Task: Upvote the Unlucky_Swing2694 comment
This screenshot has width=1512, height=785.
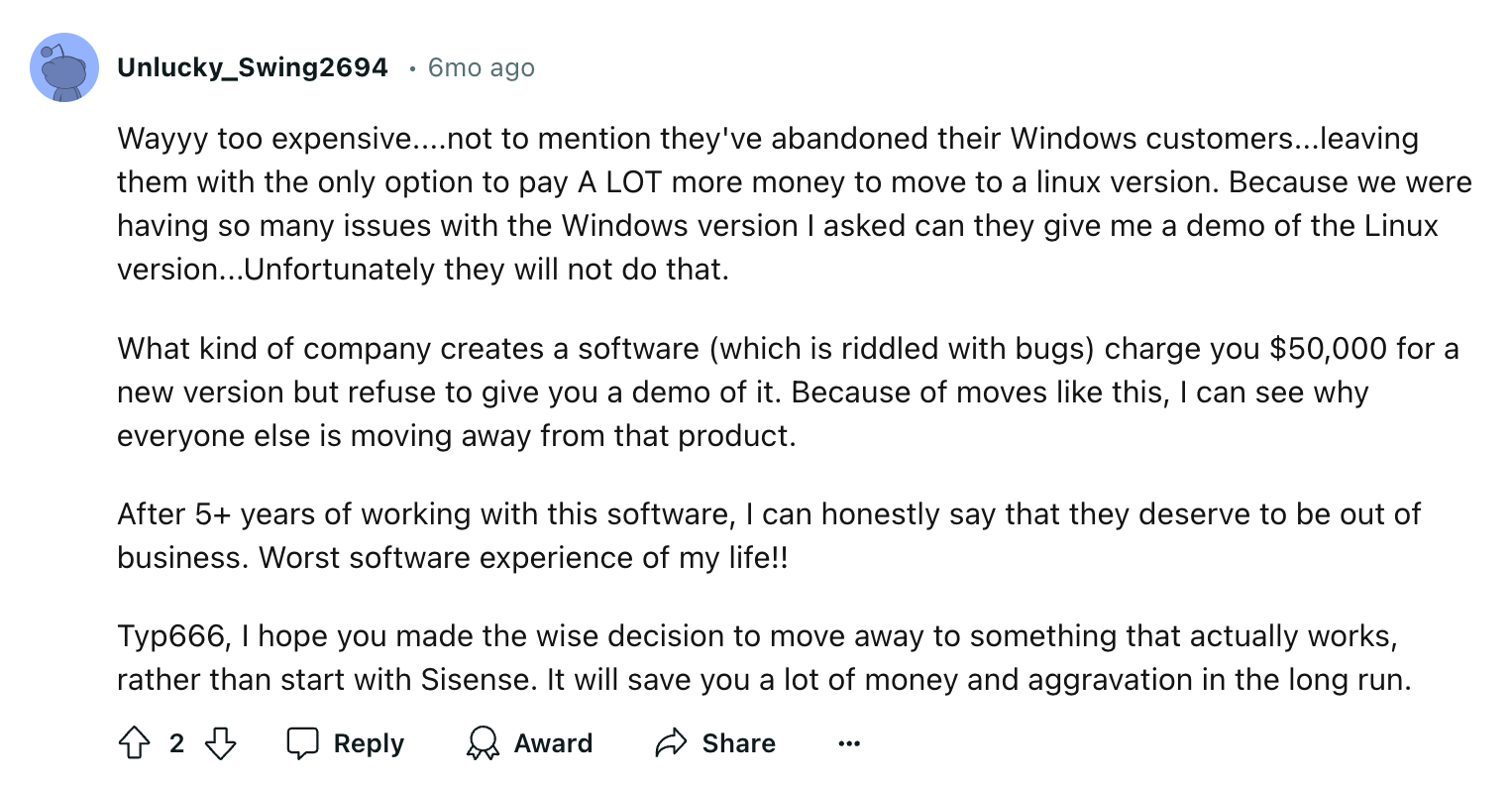Action: pos(134,742)
